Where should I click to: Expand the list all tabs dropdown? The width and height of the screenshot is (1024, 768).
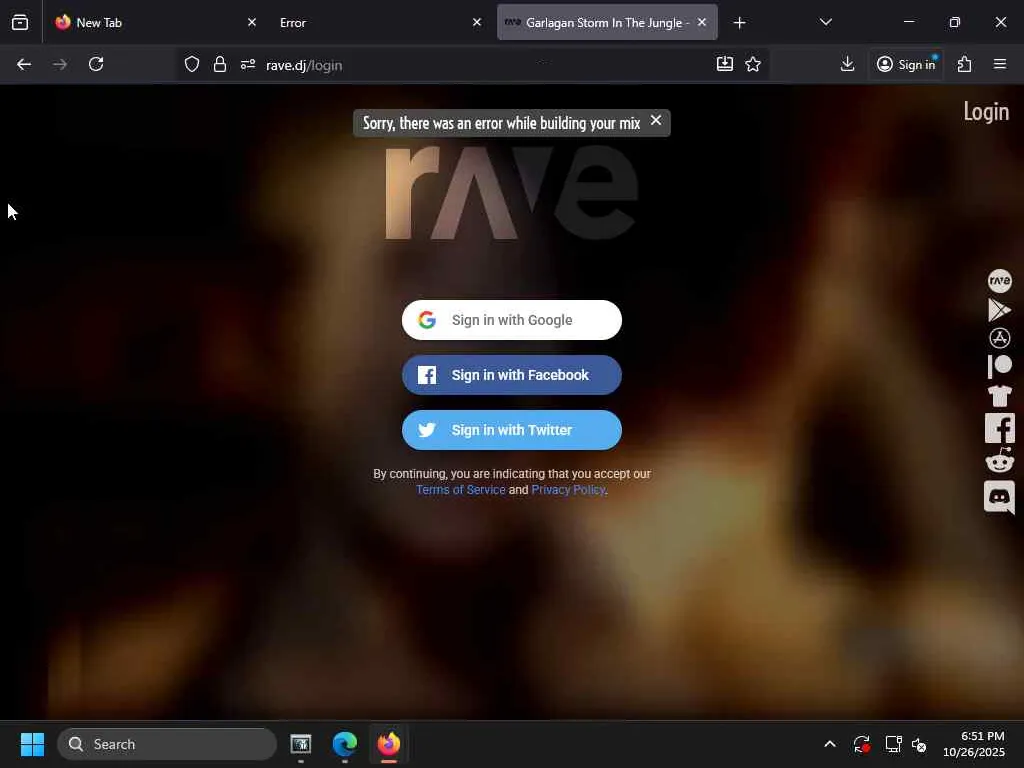826,22
